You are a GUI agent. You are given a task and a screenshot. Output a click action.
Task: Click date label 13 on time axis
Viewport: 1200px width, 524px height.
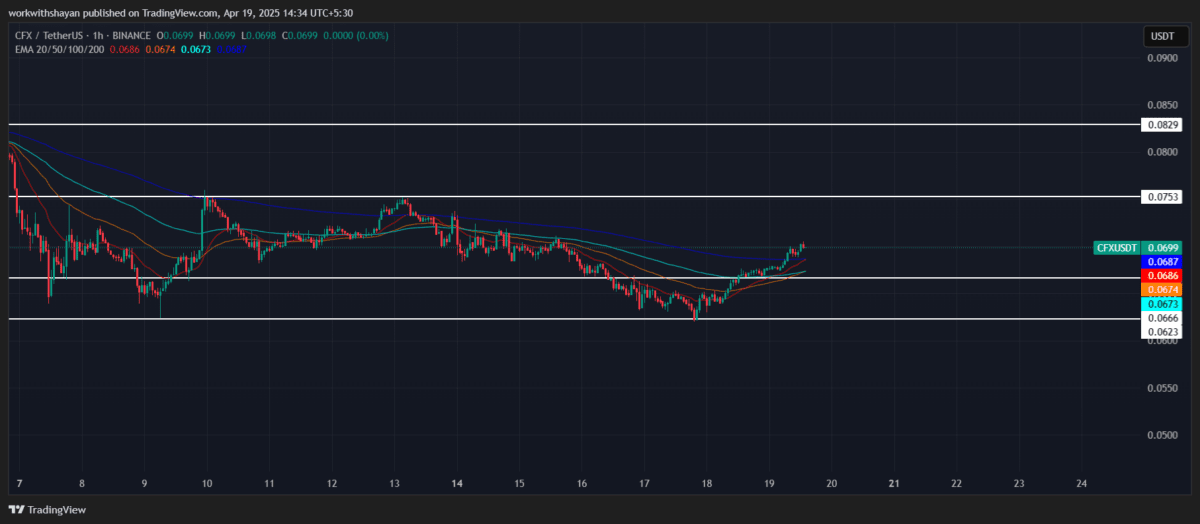[394, 483]
